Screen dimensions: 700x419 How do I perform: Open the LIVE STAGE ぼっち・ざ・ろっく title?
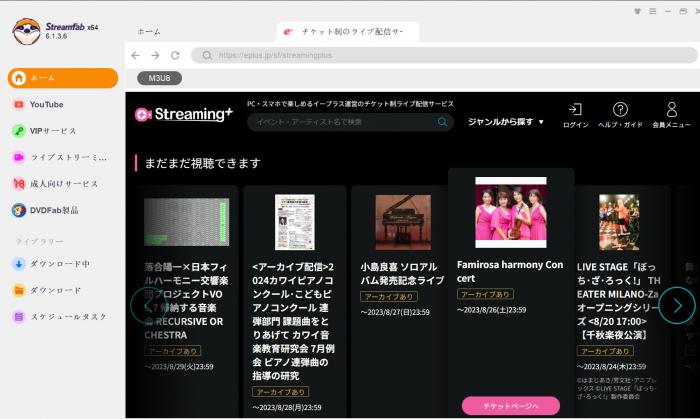pos(618,301)
